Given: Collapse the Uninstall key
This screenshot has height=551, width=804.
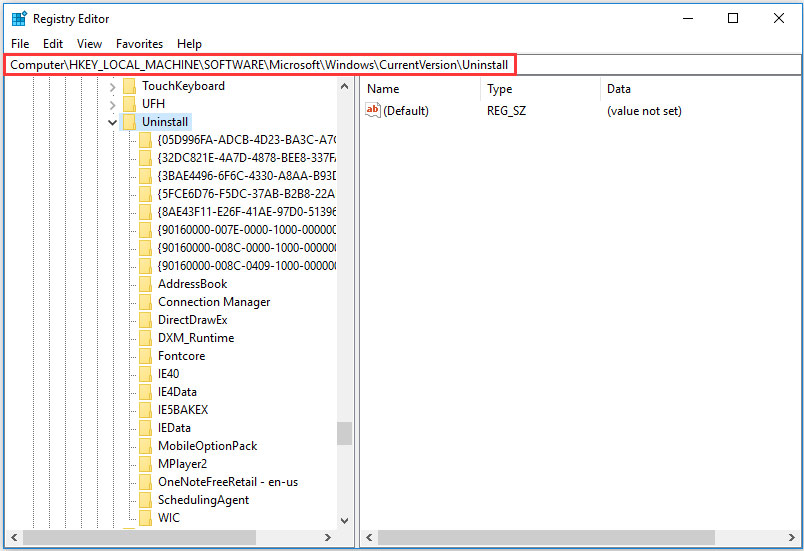Looking at the screenshot, I should pos(112,123).
